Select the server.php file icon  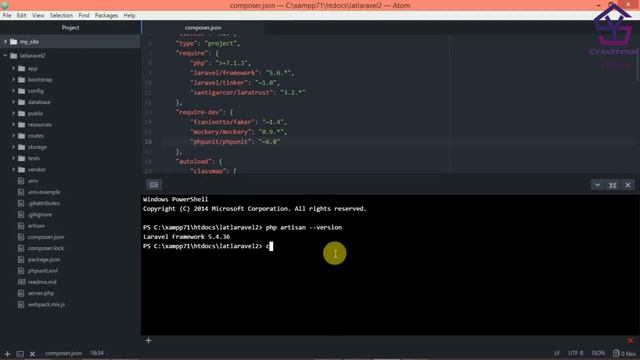point(21,293)
